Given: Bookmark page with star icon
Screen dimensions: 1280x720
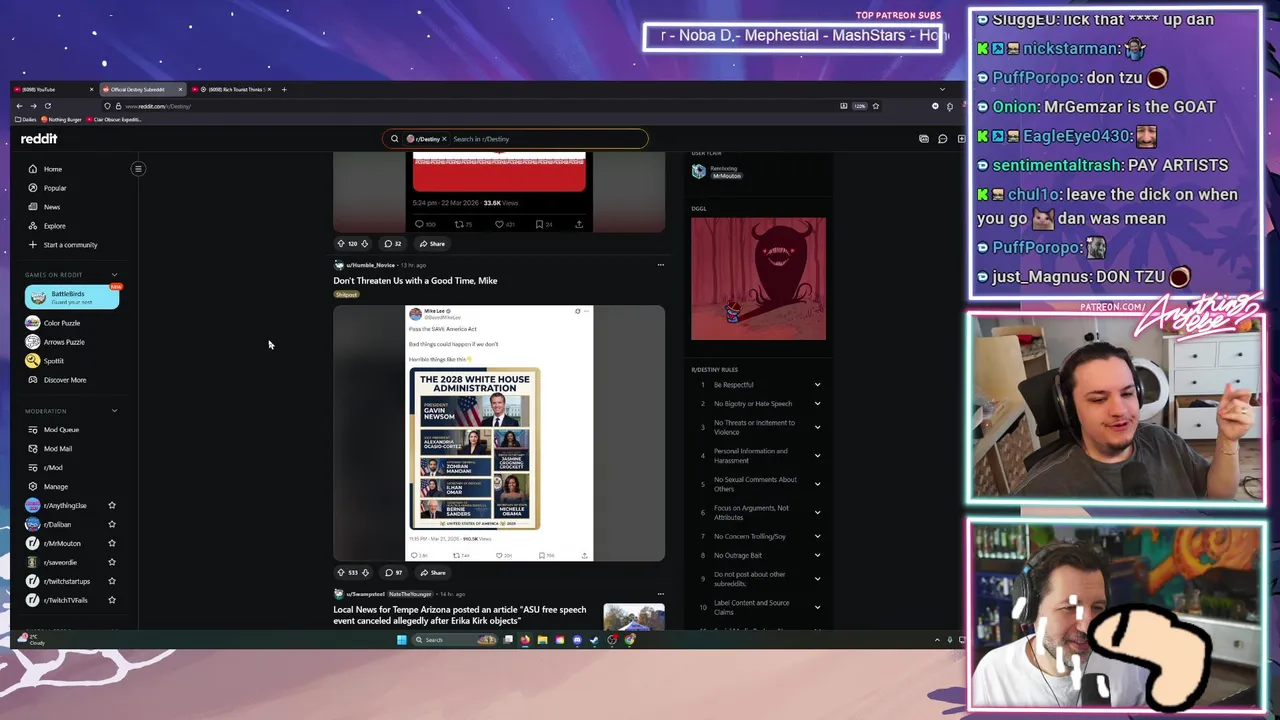Looking at the screenshot, I should click(x=876, y=106).
